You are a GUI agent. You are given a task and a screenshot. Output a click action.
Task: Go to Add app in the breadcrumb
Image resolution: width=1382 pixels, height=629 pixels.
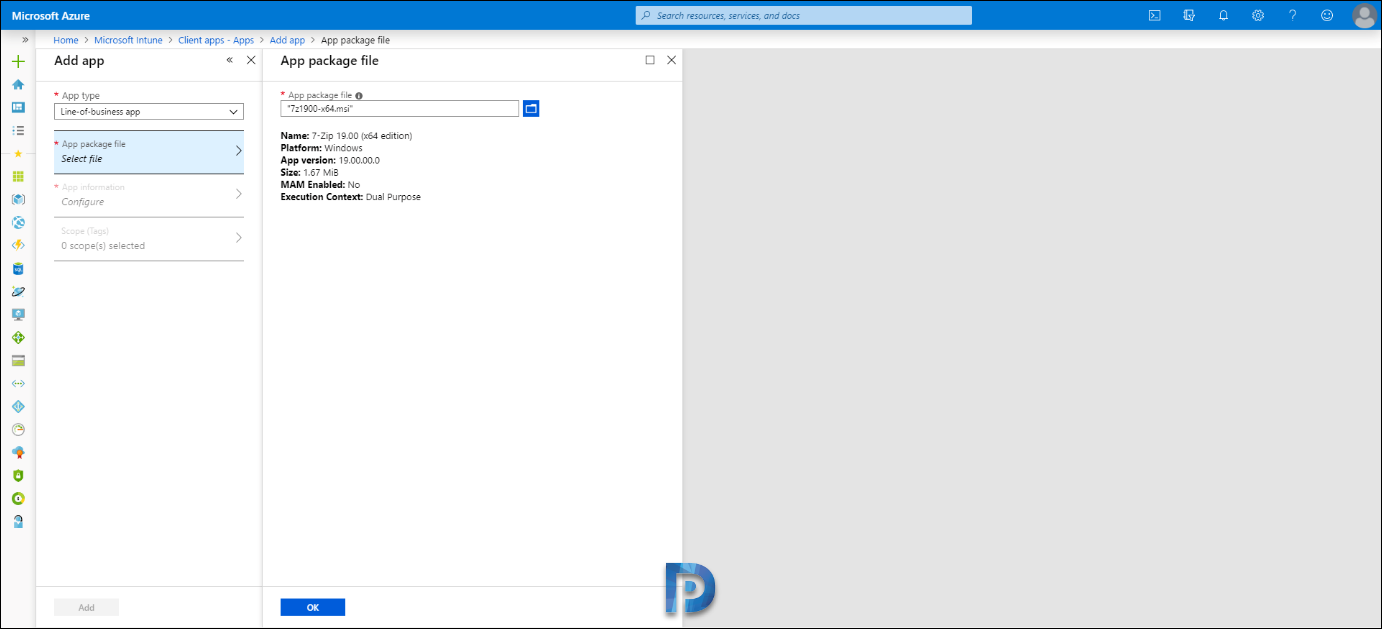[288, 40]
